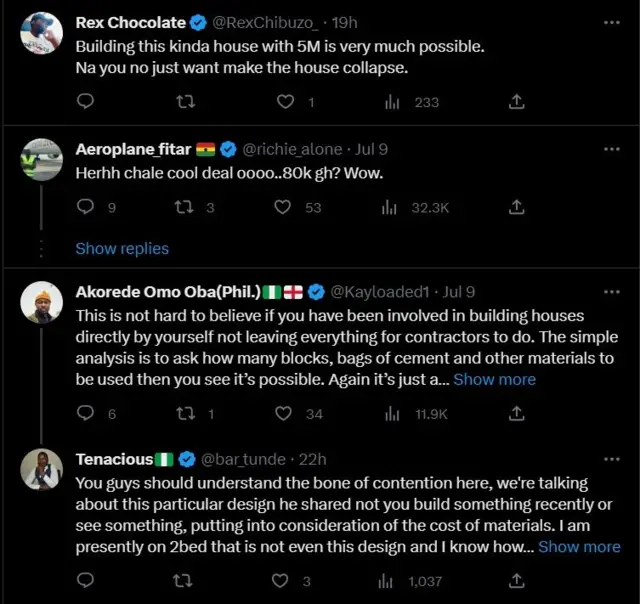
Task: Reply to Rex Chocolate's tweet
Action: [x=85, y=101]
